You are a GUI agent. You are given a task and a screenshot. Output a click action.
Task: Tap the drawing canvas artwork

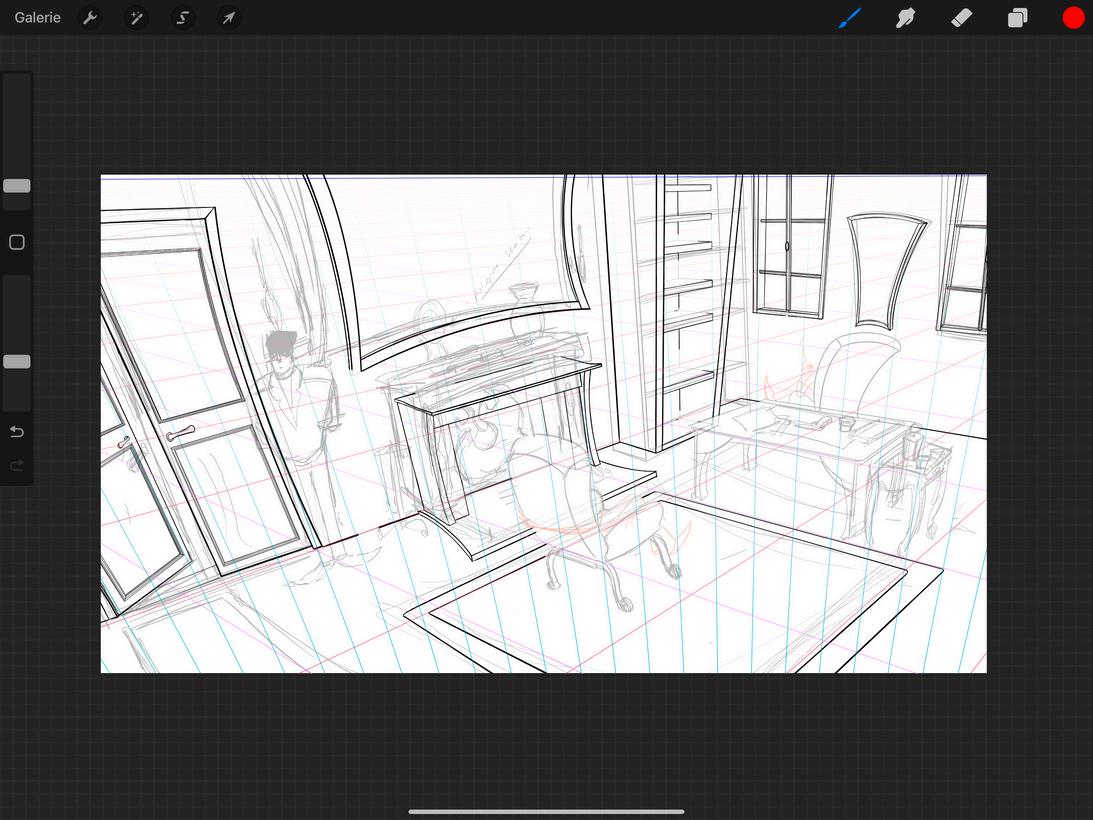(x=544, y=423)
